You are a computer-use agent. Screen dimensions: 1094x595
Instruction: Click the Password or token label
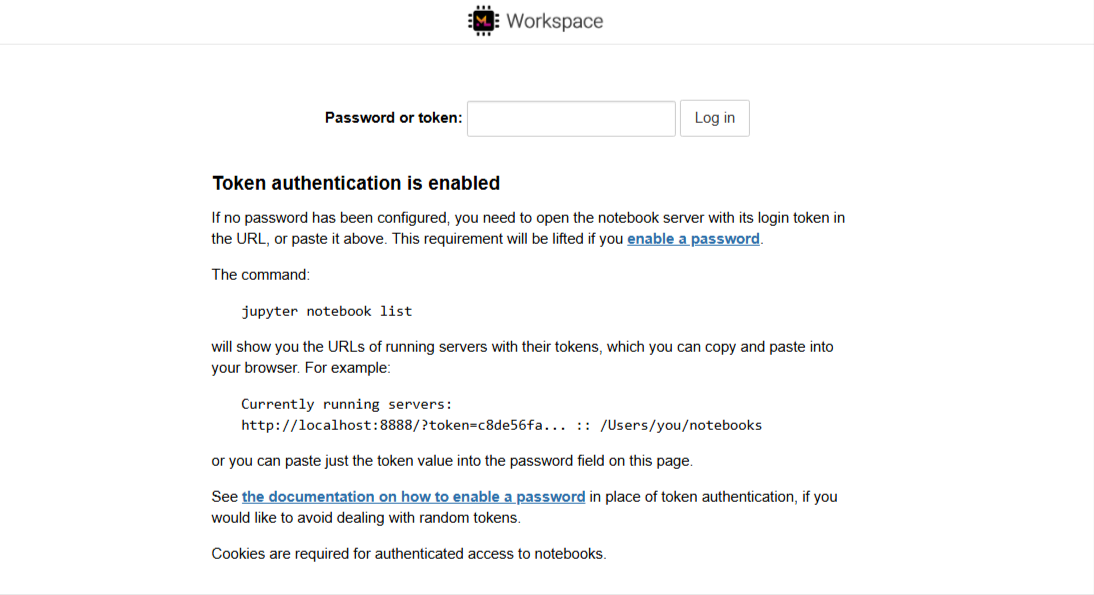pos(394,118)
